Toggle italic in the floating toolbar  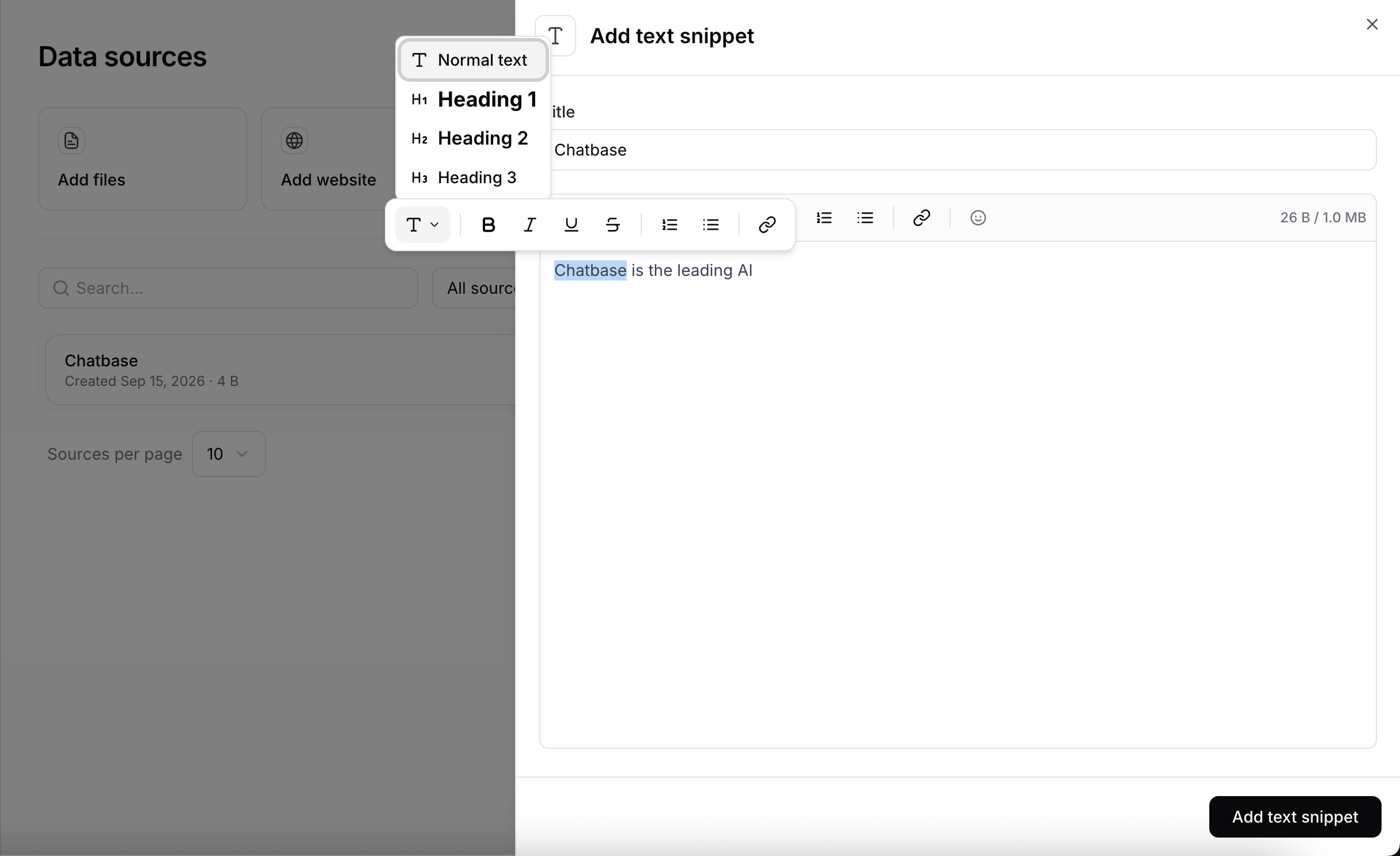coord(529,225)
